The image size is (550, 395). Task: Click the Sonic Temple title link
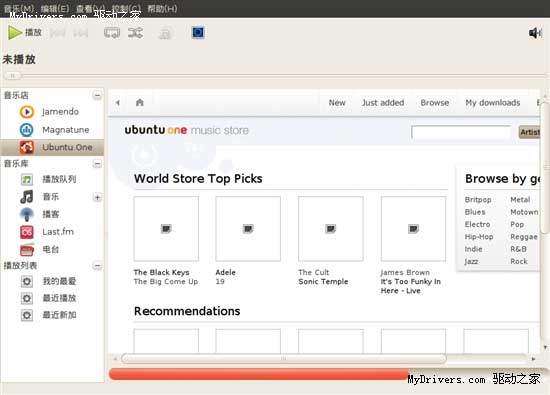pos(323,282)
